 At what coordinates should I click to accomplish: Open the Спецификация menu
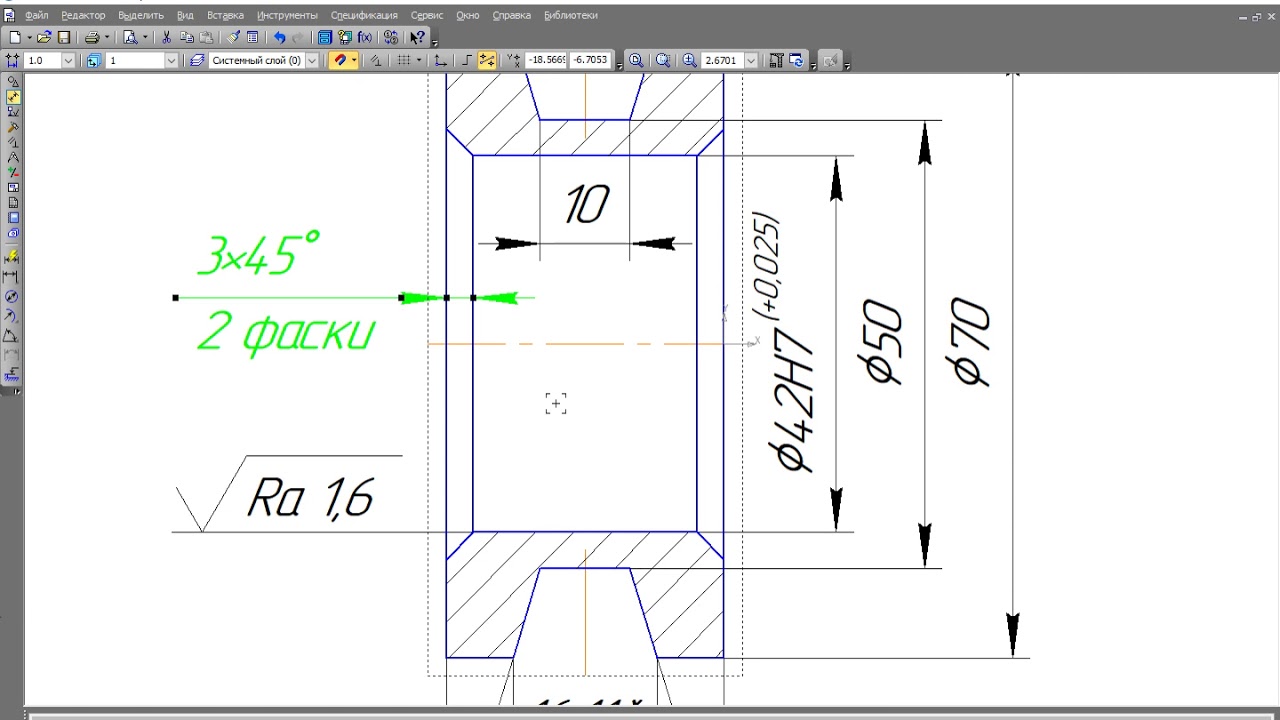[x=364, y=15]
